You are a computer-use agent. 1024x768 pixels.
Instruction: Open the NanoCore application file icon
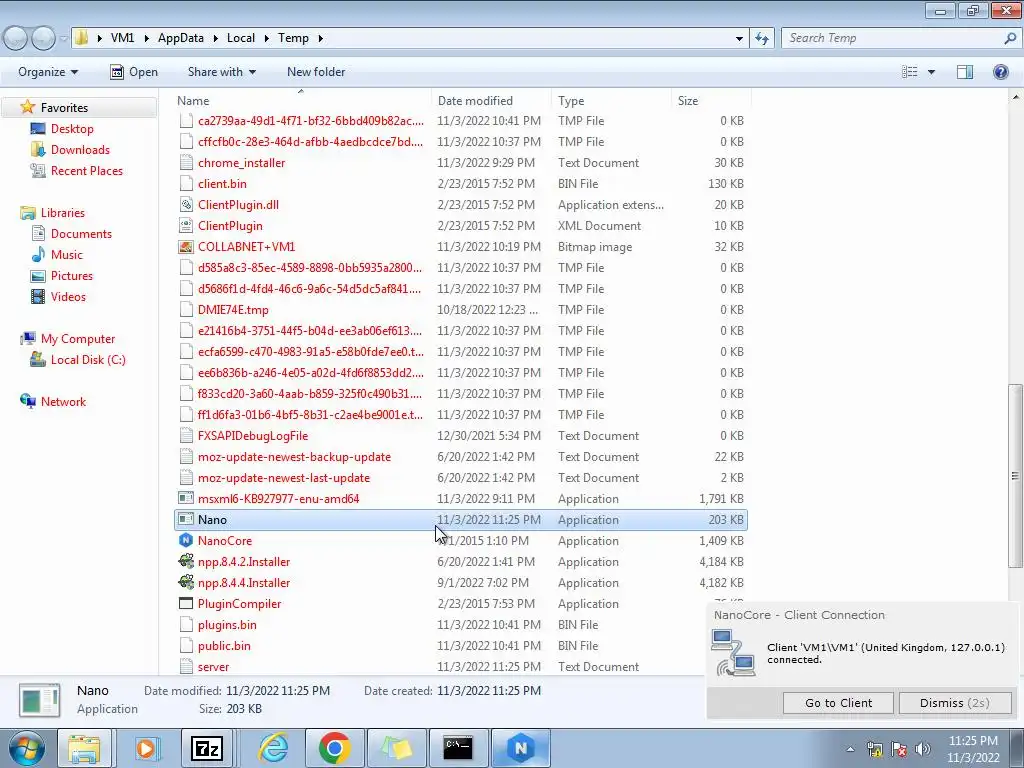[186, 541]
